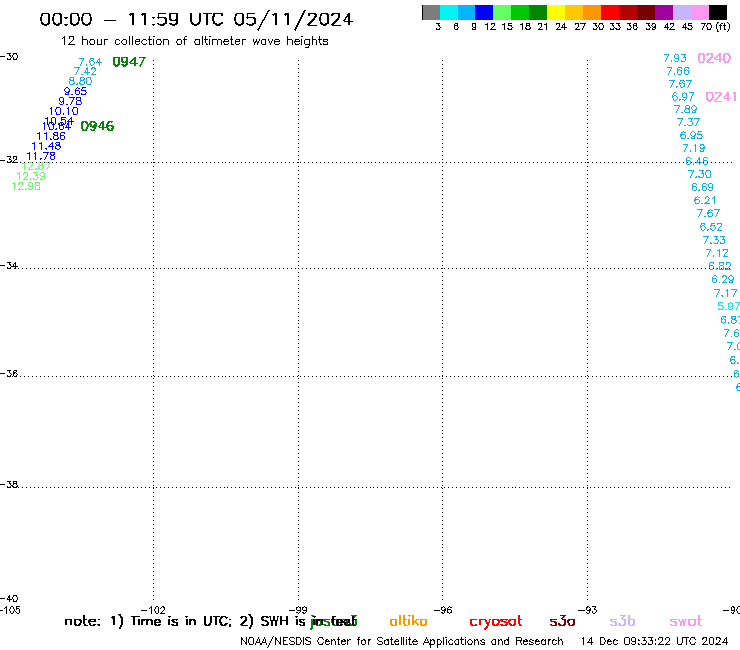740x650 pixels.
Task: Click the wave height value '11.78'
Action: coord(41,156)
